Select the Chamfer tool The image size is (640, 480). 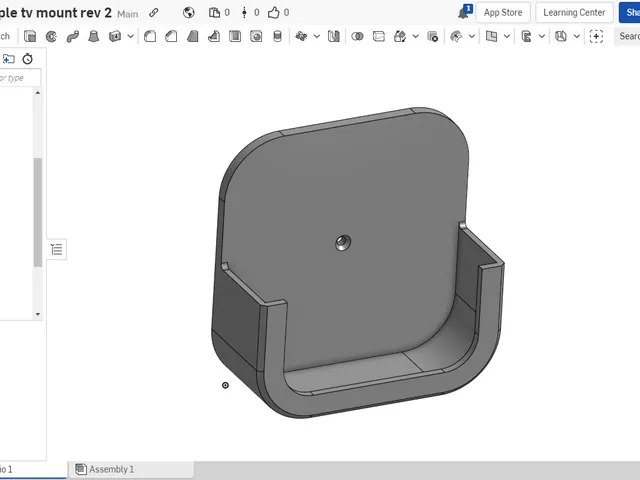pyautogui.click(x=171, y=36)
